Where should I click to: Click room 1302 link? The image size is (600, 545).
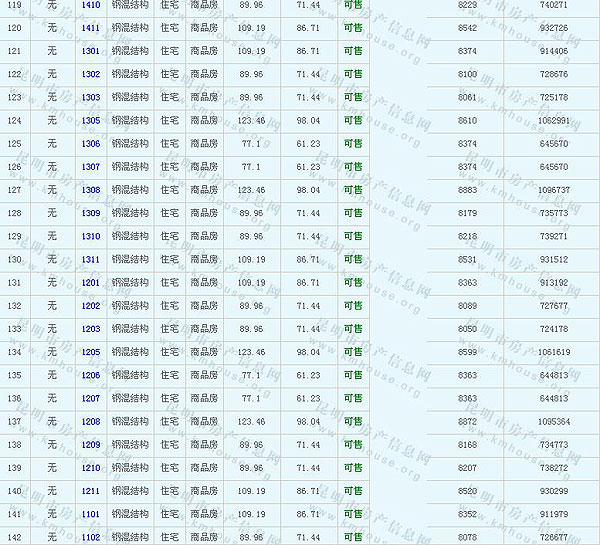pos(91,74)
